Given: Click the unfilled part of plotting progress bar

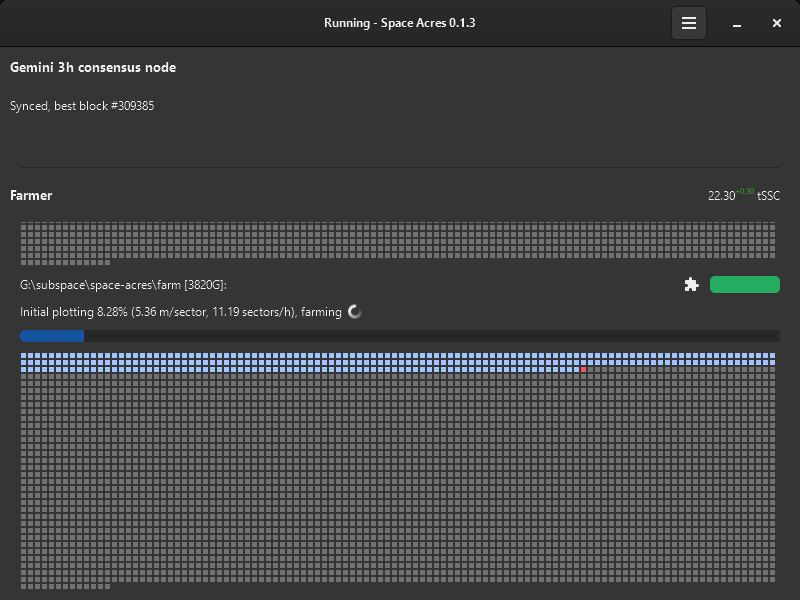Looking at the screenshot, I should tap(430, 336).
